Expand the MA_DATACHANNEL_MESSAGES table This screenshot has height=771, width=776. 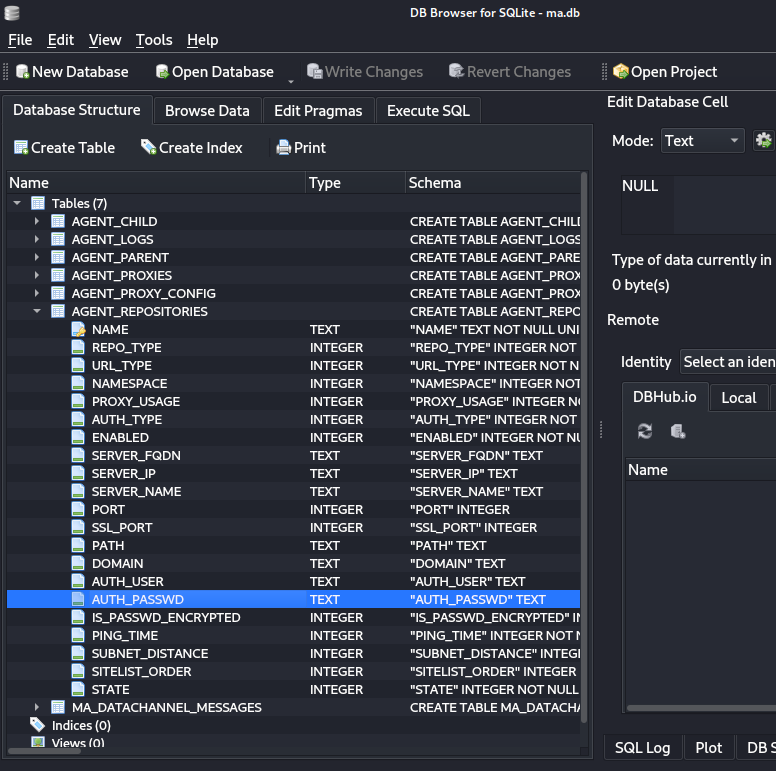pos(37,707)
